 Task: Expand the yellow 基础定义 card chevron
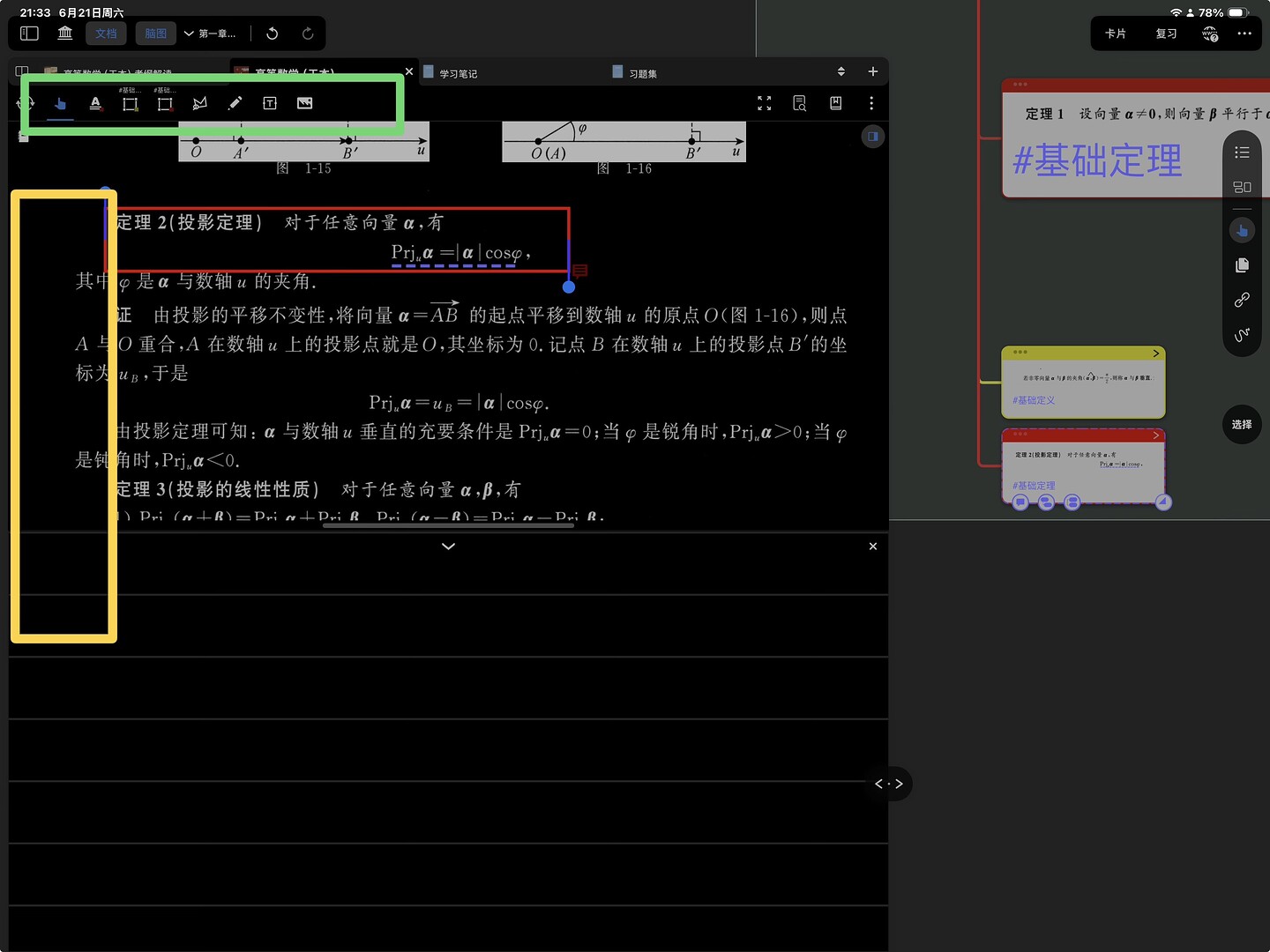pos(1155,353)
